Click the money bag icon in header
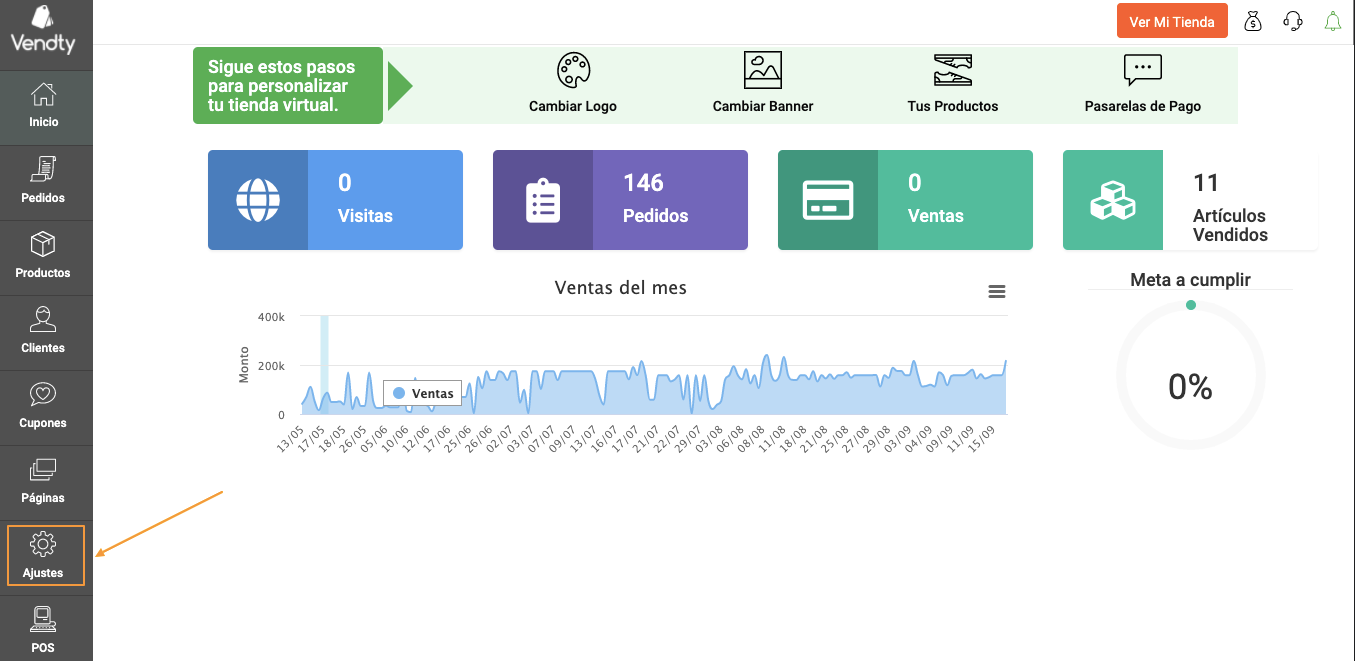 (1253, 21)
